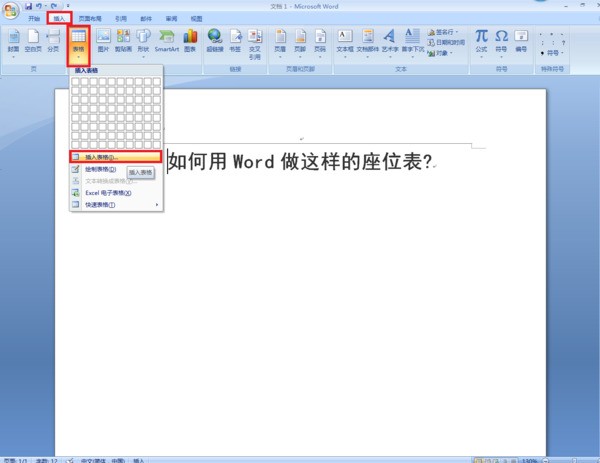Toggle the 表格 (Table) ribbon button
This screenshot has height=463, width=600.
click(x=78, y=45)
